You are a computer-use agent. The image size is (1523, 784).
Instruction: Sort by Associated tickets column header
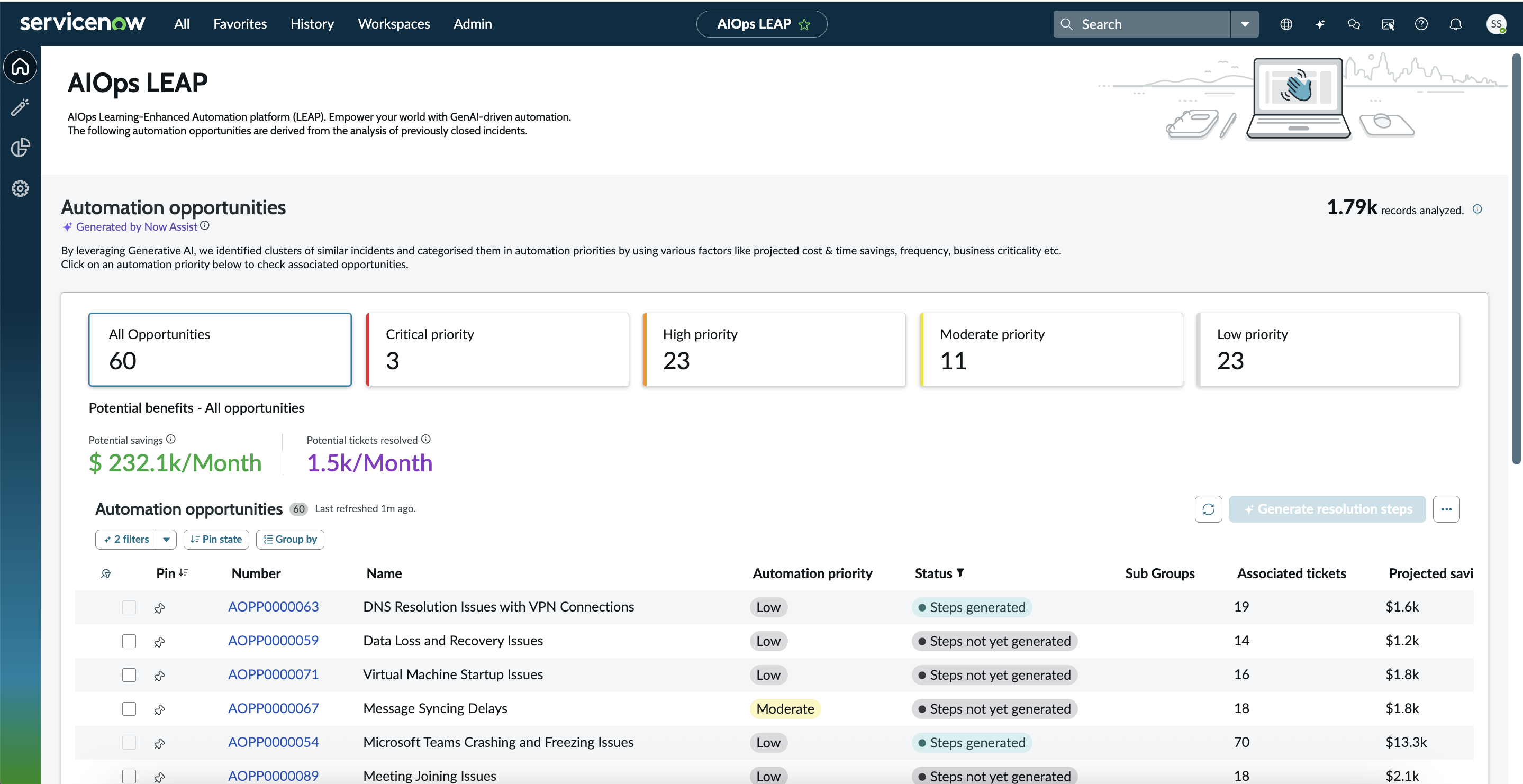tap(1291, 573)
